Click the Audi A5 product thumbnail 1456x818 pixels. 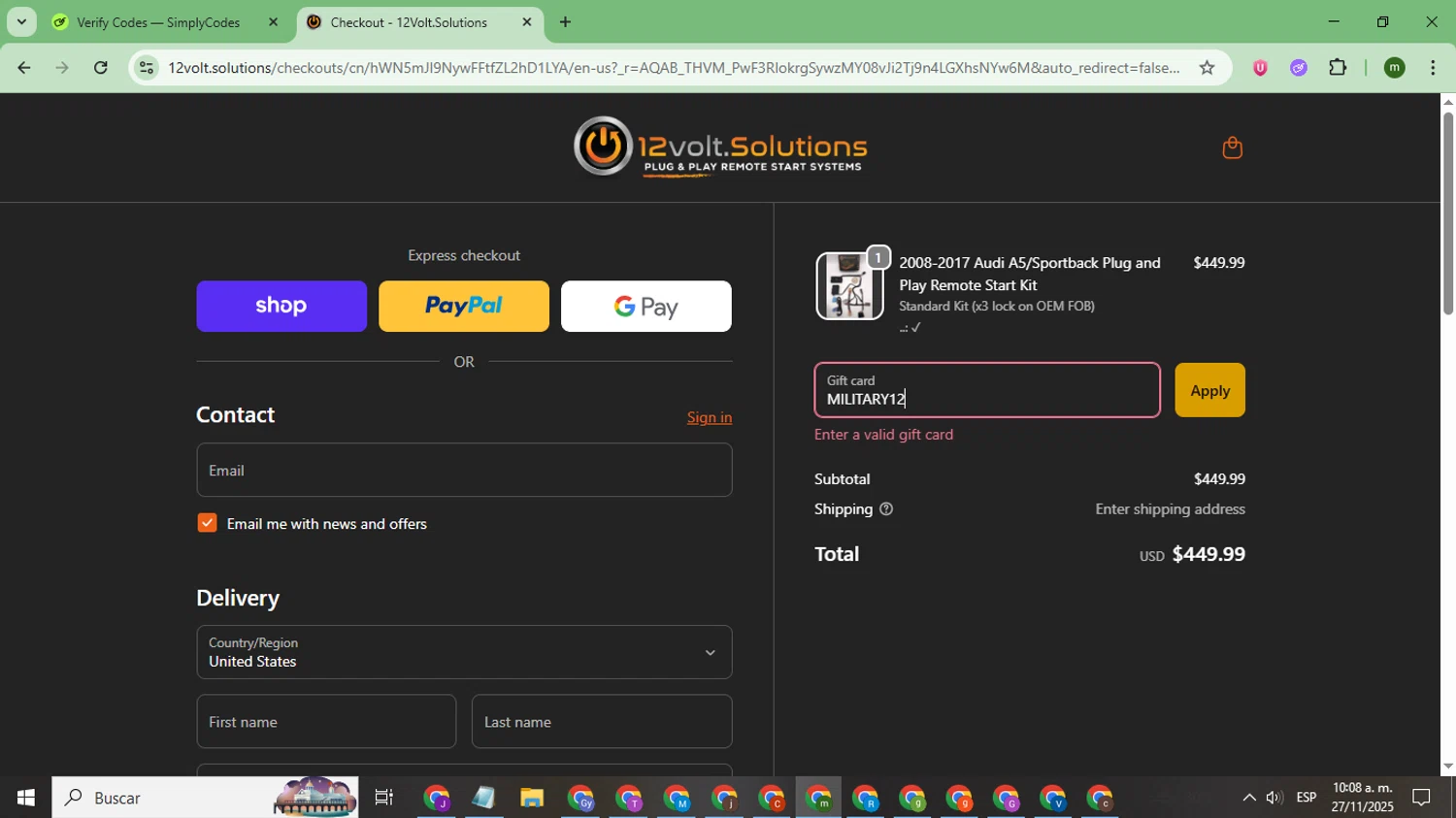pyautogui.click(x=849, y=286)
